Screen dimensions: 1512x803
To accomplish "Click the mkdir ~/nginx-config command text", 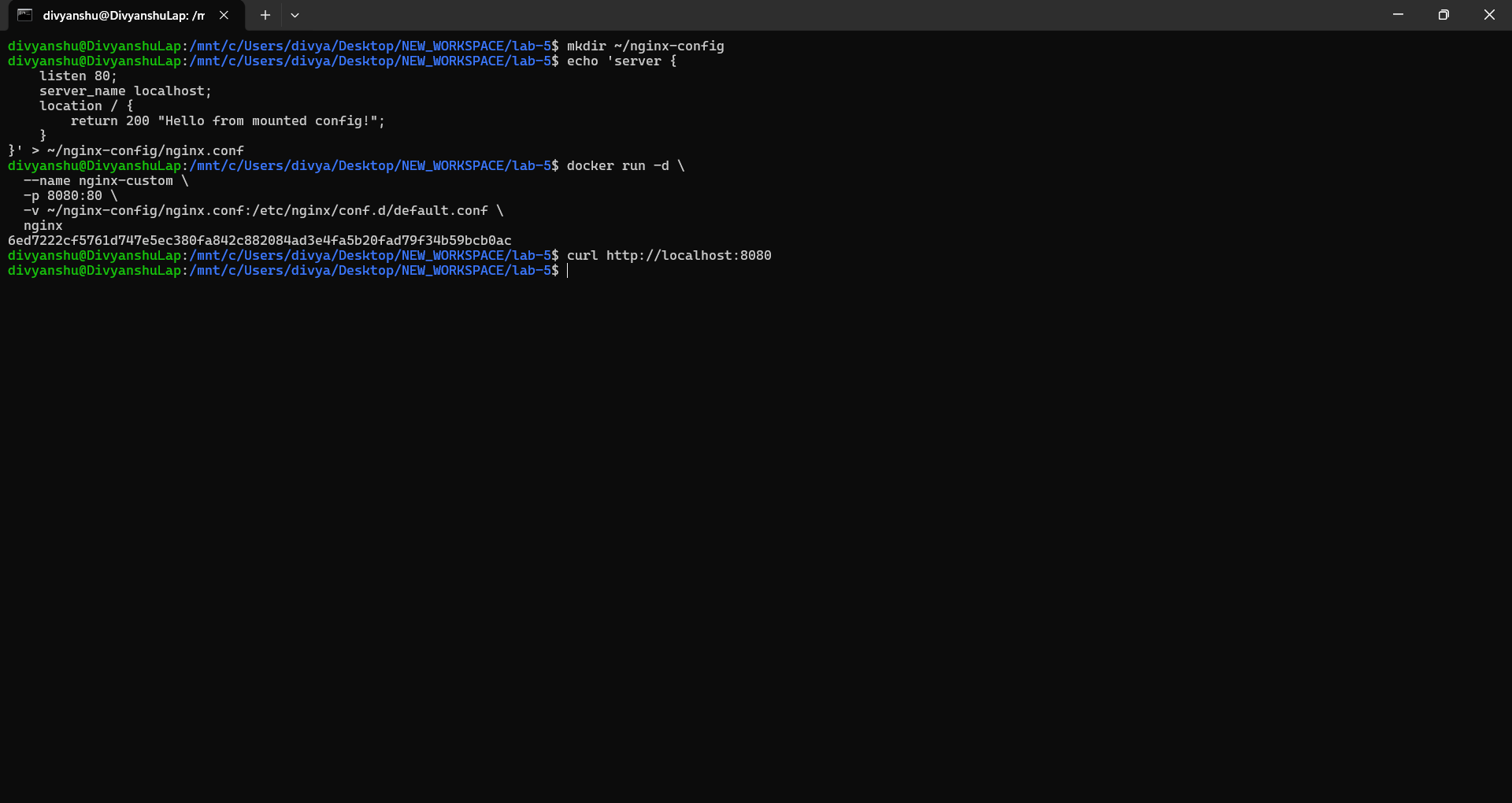I will coord(646,46).
